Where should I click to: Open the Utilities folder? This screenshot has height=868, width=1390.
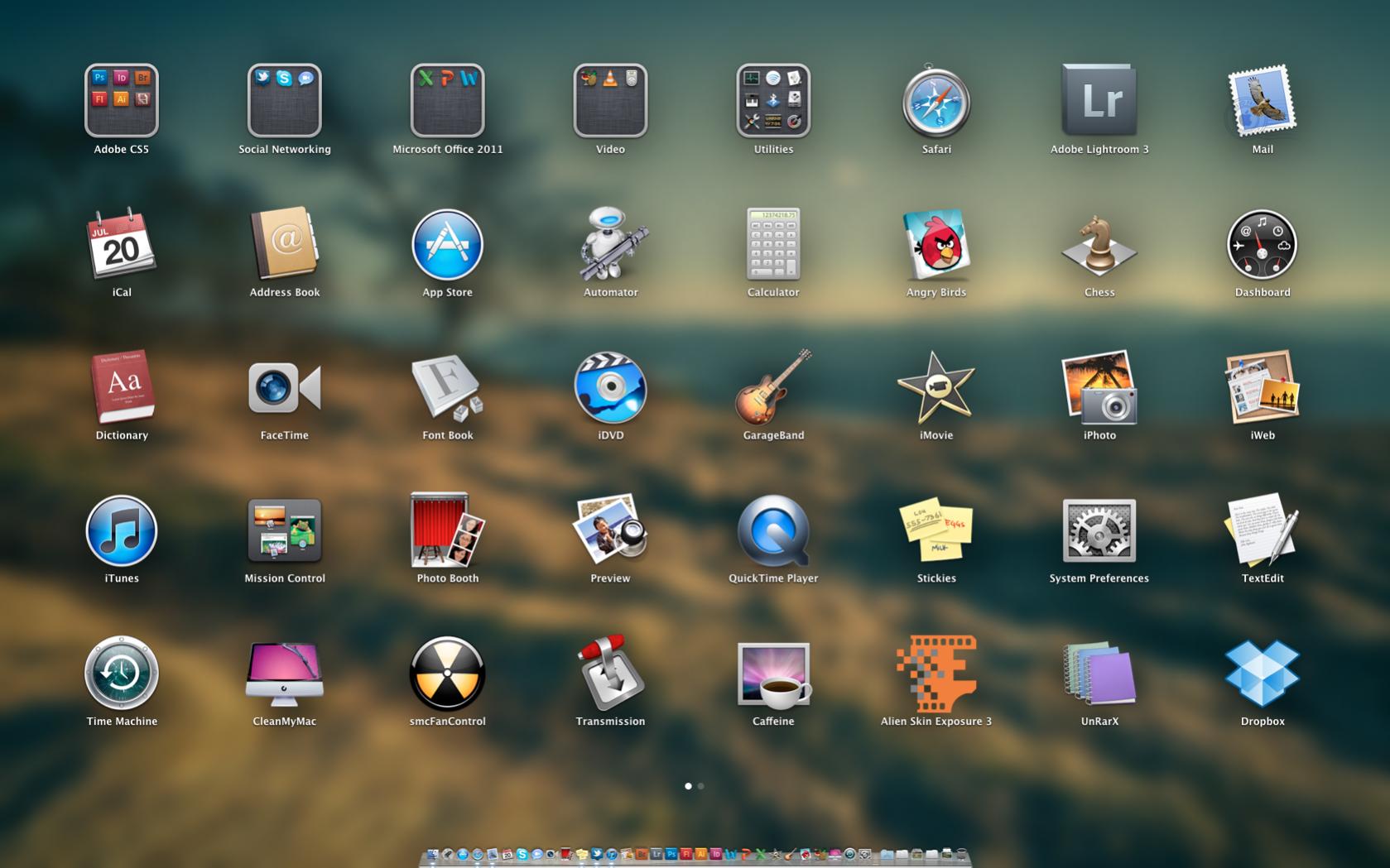(x=773, y=100)
